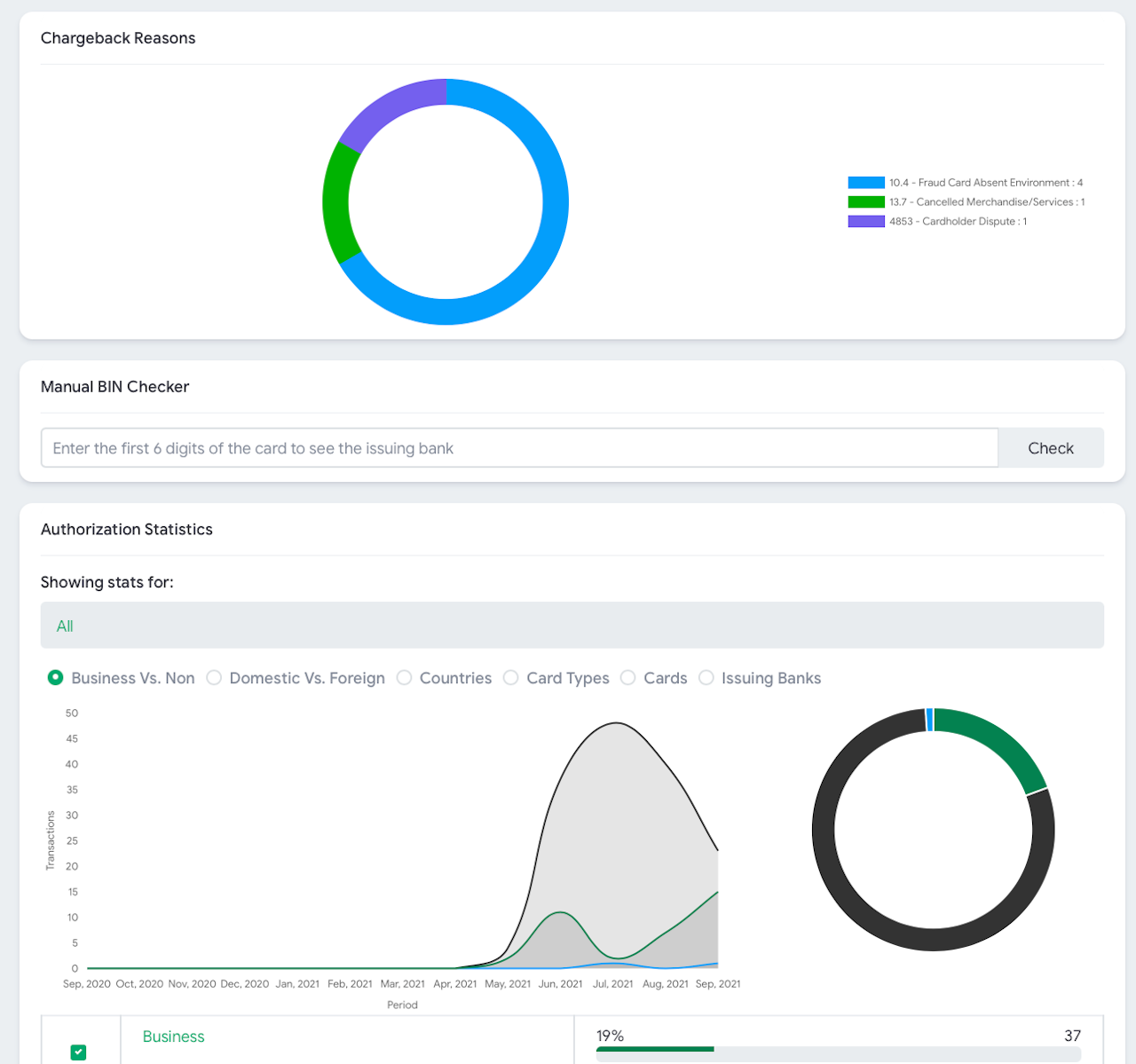The height and width of the screenshot is (1064, 1136).
Task: Click the Business 19% progress bar
Action: point(655,1050)
